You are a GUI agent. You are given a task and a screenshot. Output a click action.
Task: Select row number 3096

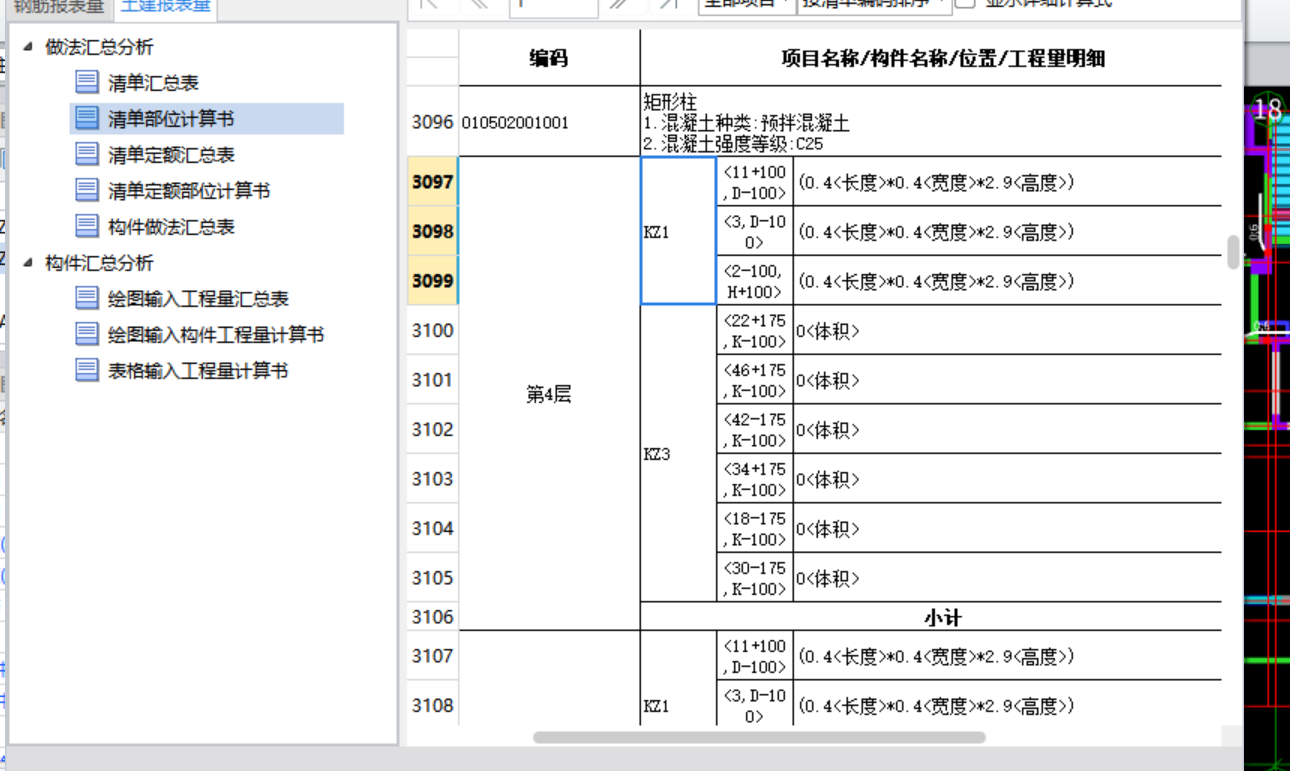(x=433, y=122)
